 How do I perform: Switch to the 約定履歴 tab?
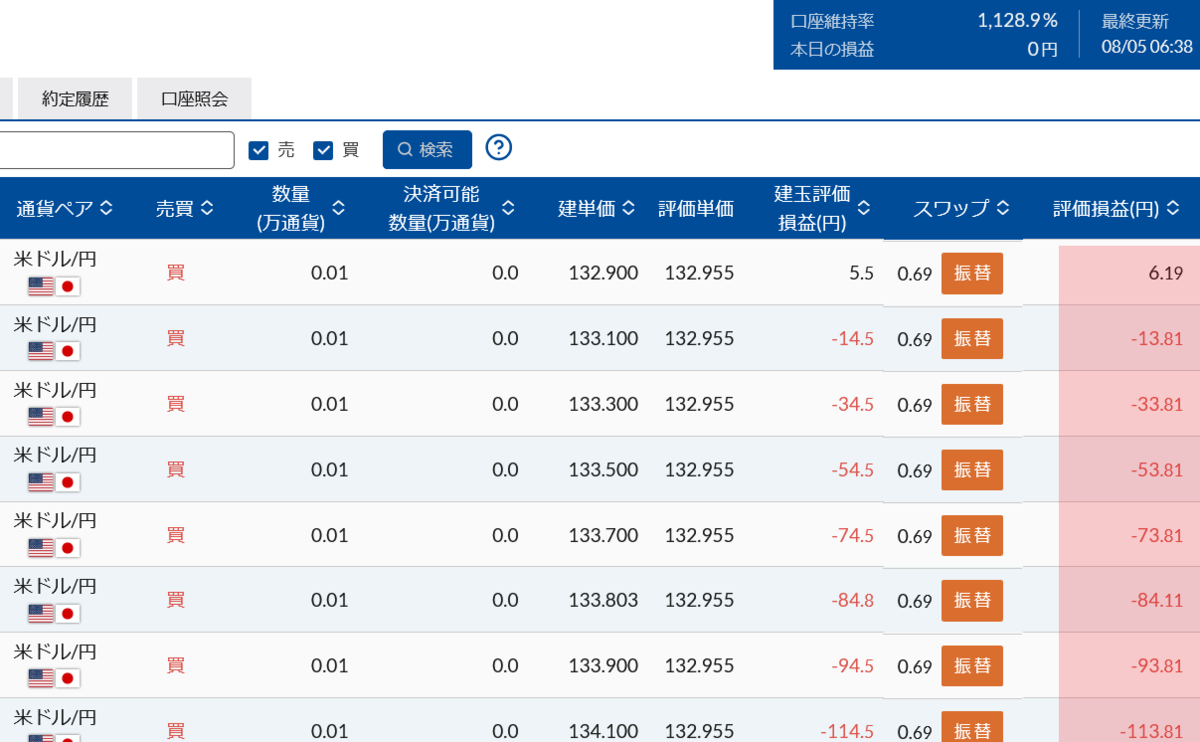click(x=75, y=99)
